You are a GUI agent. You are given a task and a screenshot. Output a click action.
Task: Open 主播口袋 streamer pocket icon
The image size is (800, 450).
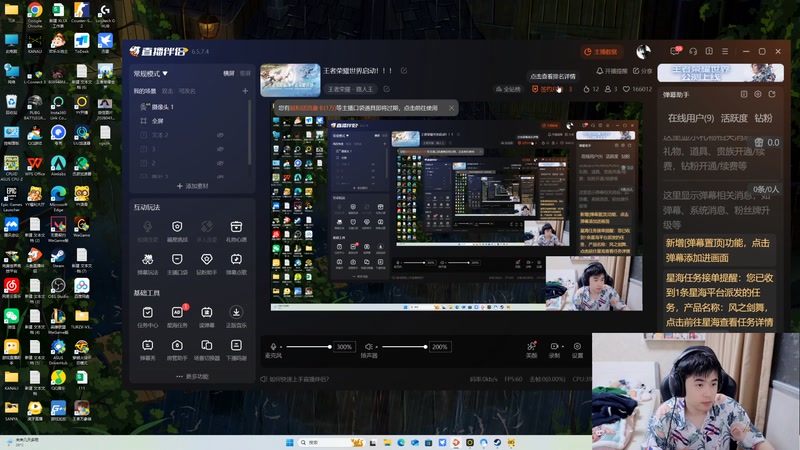(177, 264)
